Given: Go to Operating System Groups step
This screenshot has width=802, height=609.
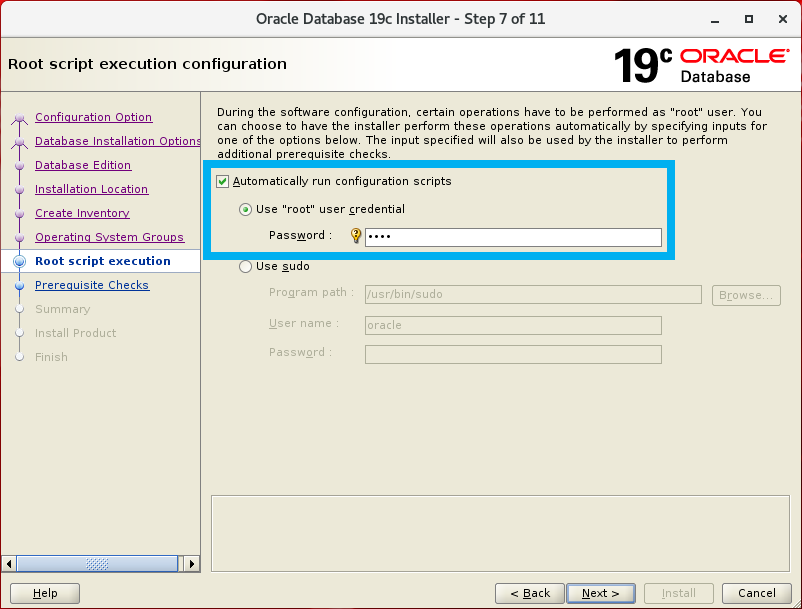Looking at the screenshot, I should click(109, 237).
